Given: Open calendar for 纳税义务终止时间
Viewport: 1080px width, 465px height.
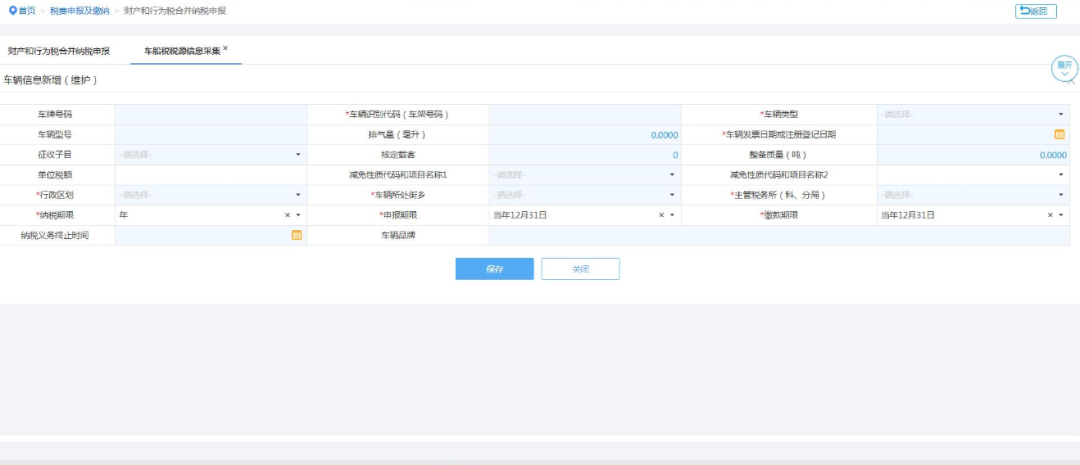Looking at the screenshot, I should pos(296,235).
